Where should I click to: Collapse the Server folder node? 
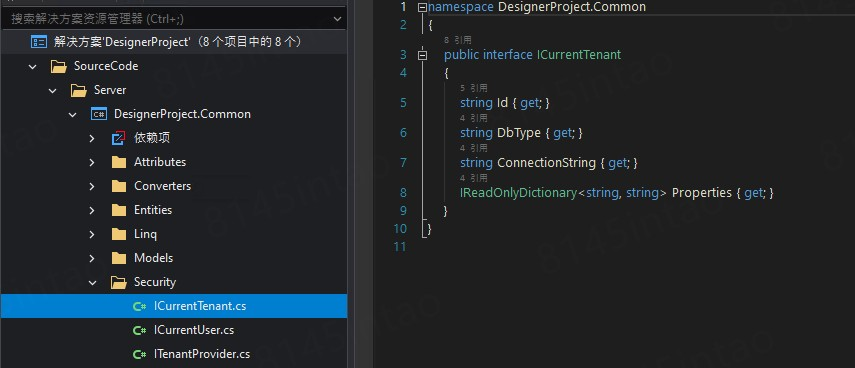52,90
